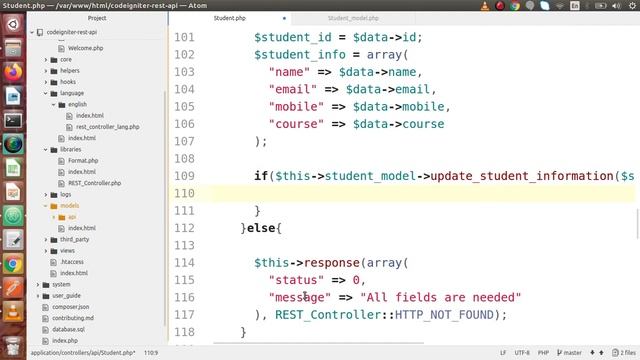
Task: Change LF line ending in status bar
Action: (503, 353)
